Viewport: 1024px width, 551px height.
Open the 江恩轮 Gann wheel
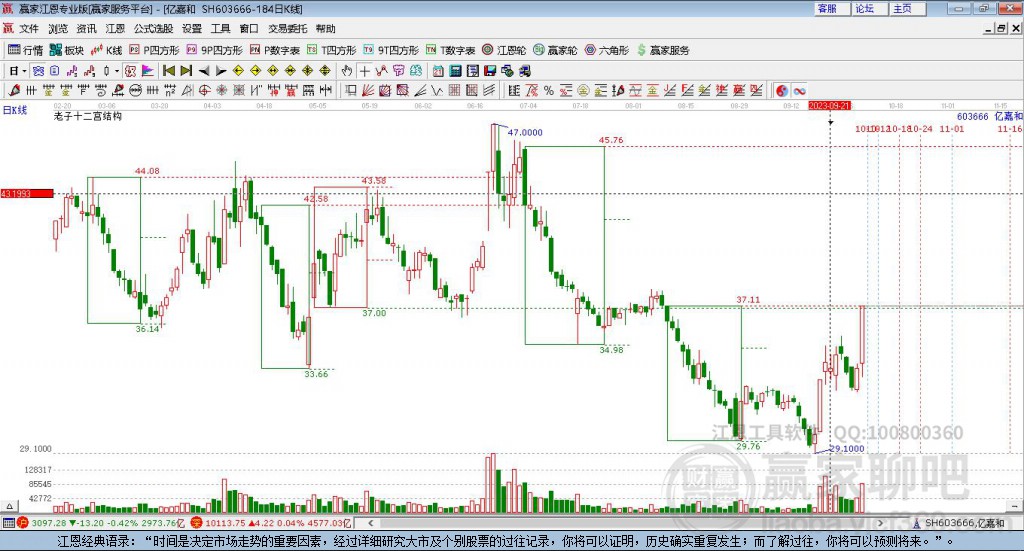click(x=504, y=50)
